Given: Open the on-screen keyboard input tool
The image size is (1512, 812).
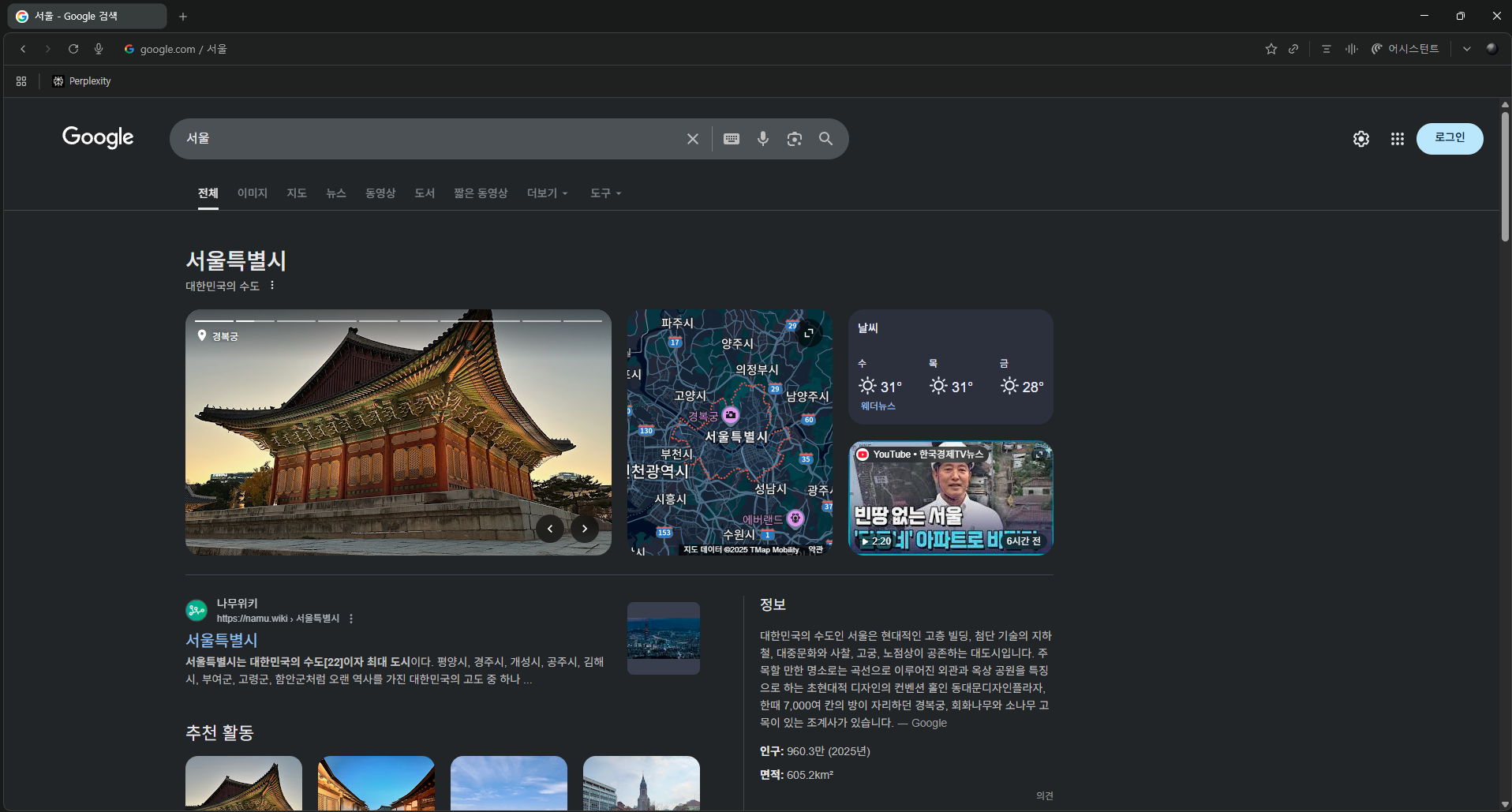Looking at the screenshot, I should [x=732, y=139].
